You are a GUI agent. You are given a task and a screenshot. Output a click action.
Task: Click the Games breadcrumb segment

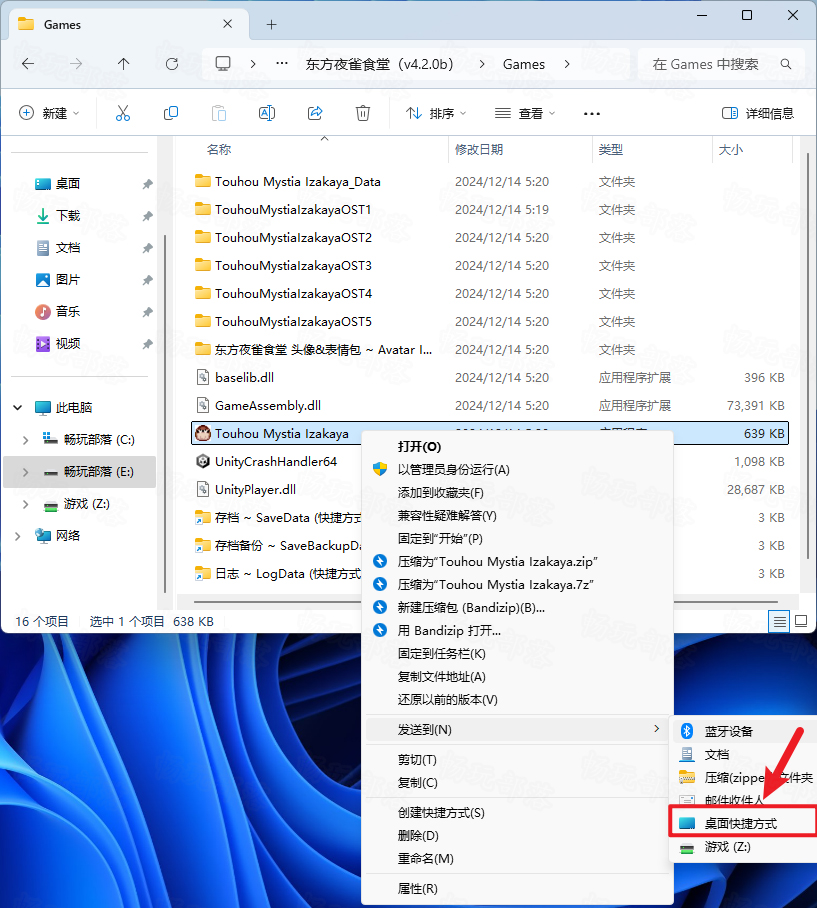(523, 64)
